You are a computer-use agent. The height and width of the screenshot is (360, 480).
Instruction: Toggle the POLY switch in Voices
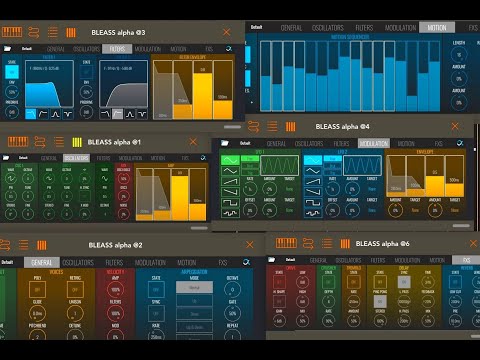(x=37, y=290)
